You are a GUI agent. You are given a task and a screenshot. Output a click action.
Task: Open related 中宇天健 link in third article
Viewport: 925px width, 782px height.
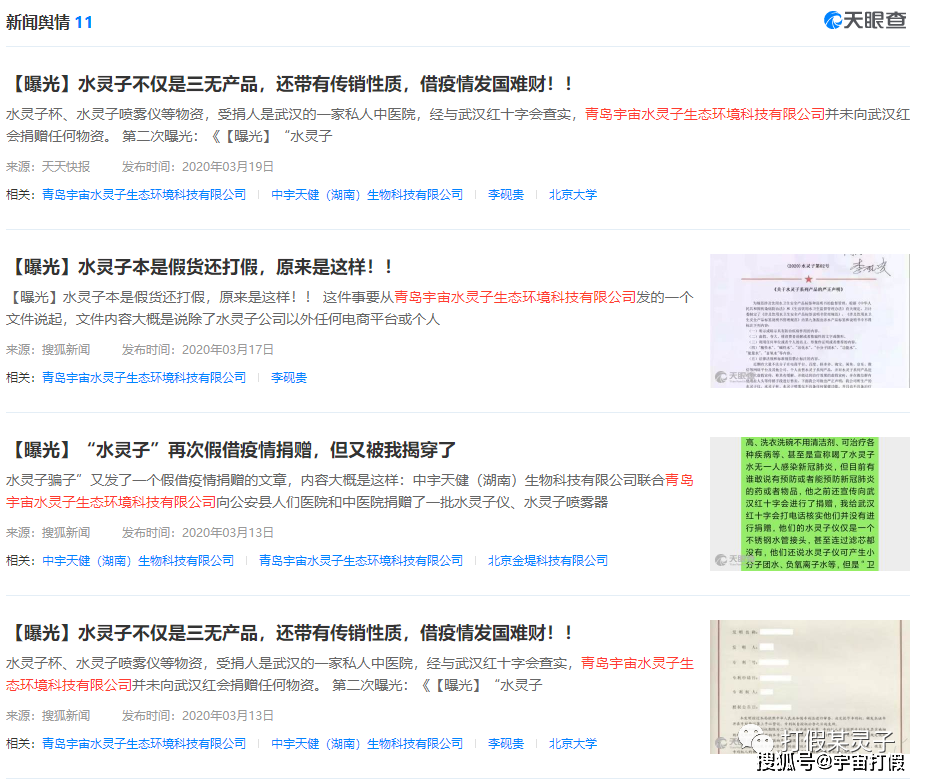click(x=138, y=560)
